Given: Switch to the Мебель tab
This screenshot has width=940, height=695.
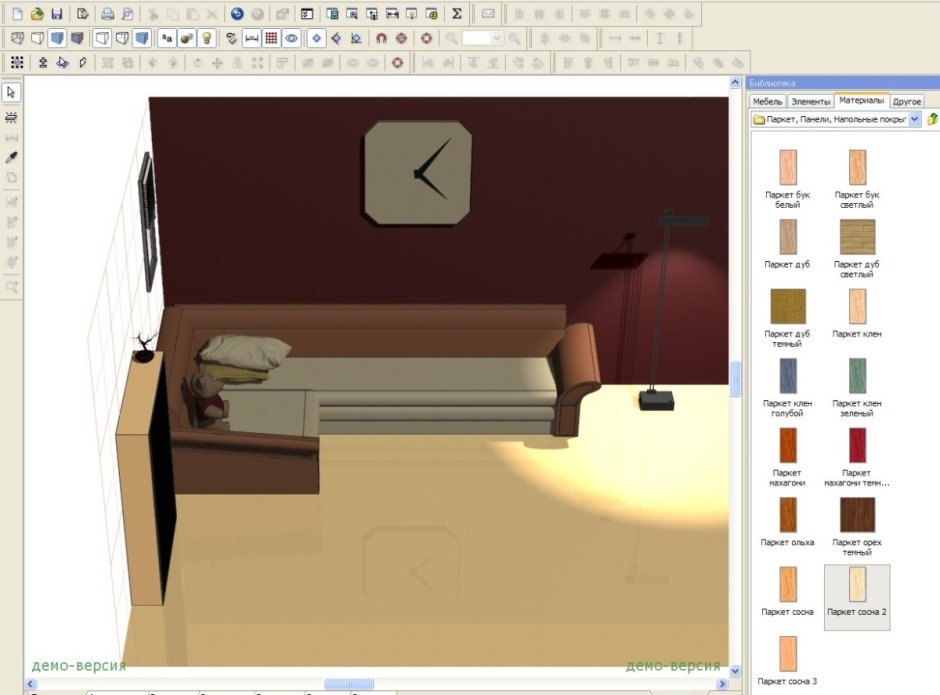Looking at the screenshot, I should click(x=767, y=101).
